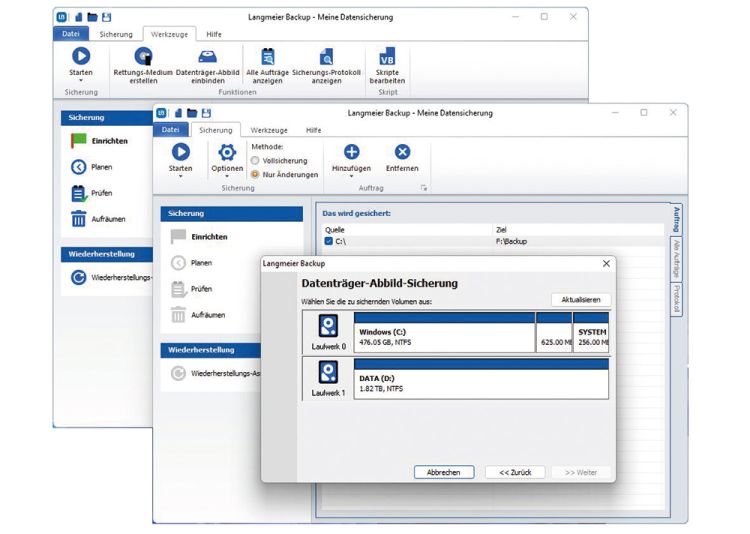Select DATA (D:) volume
This screenshot has height=534, width=750.
click(x=481, y=379)
